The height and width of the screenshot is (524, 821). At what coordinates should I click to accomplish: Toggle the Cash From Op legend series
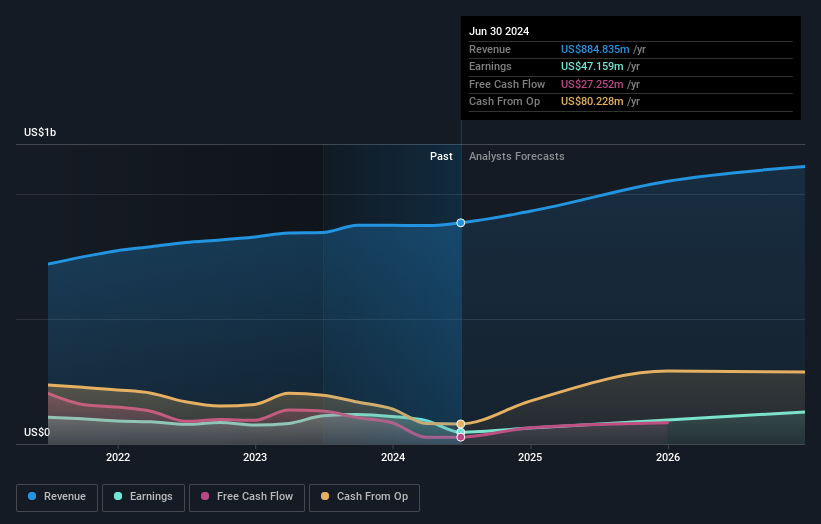(x=364, y=497)
